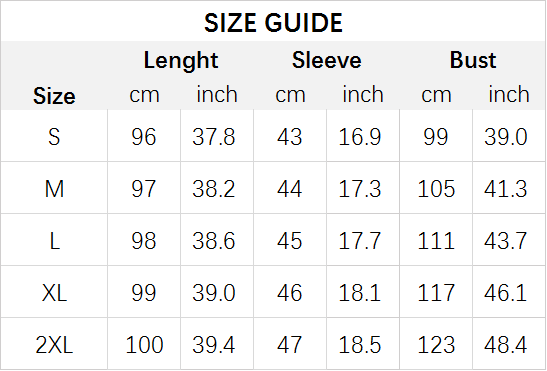Screen dimensions: 547x371
Task: Click the 37.8 inch length cell
Action: (213, 137)
